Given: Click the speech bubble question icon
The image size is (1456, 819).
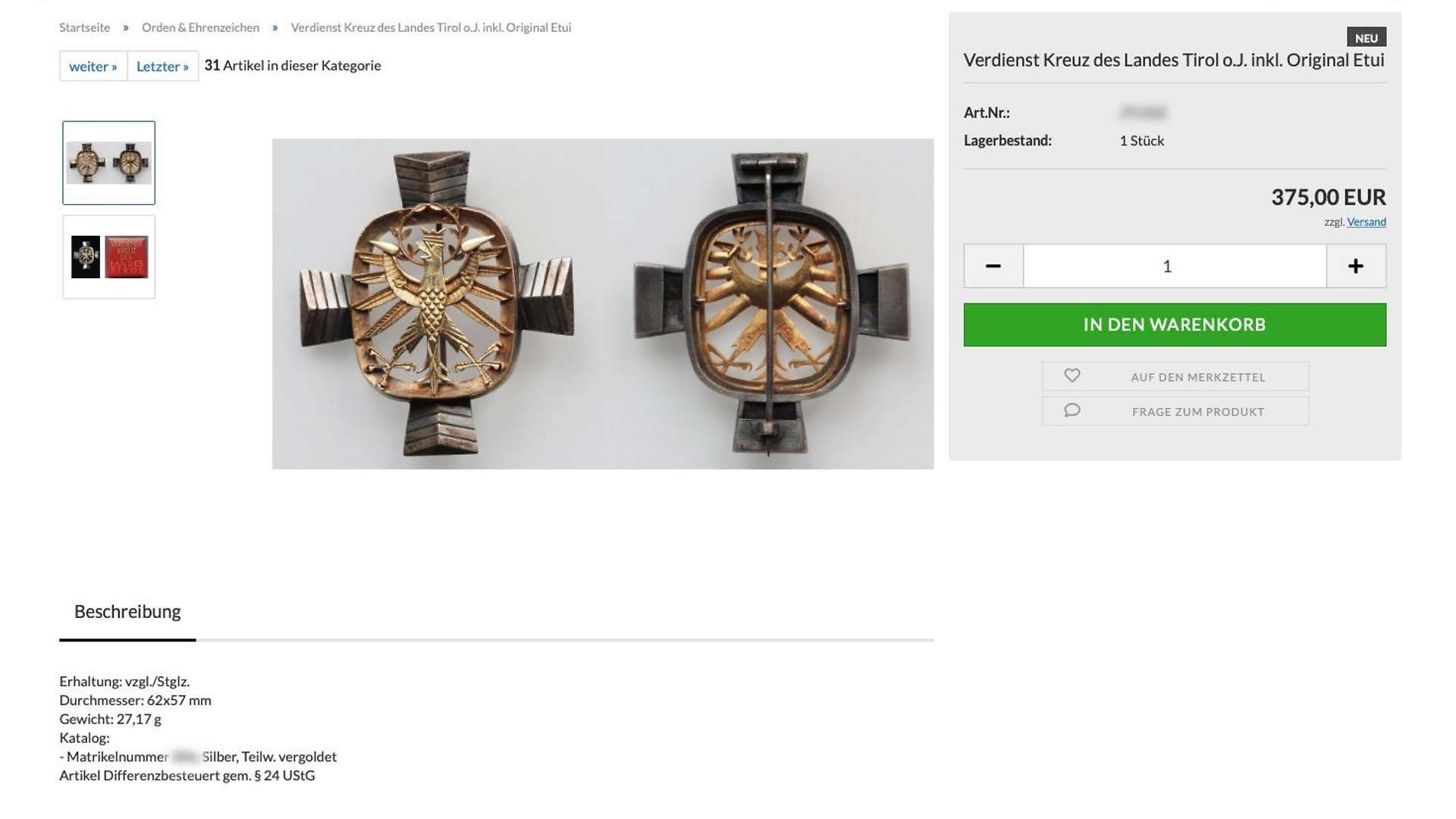Looking at the screenshot, I should (x=1072, y=410).
